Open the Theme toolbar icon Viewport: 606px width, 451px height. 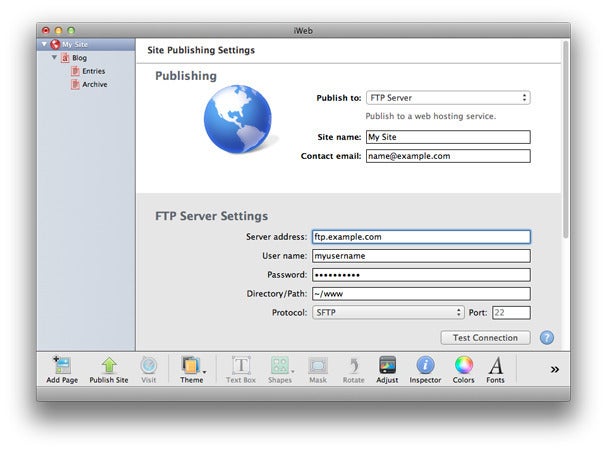(191, 365)
